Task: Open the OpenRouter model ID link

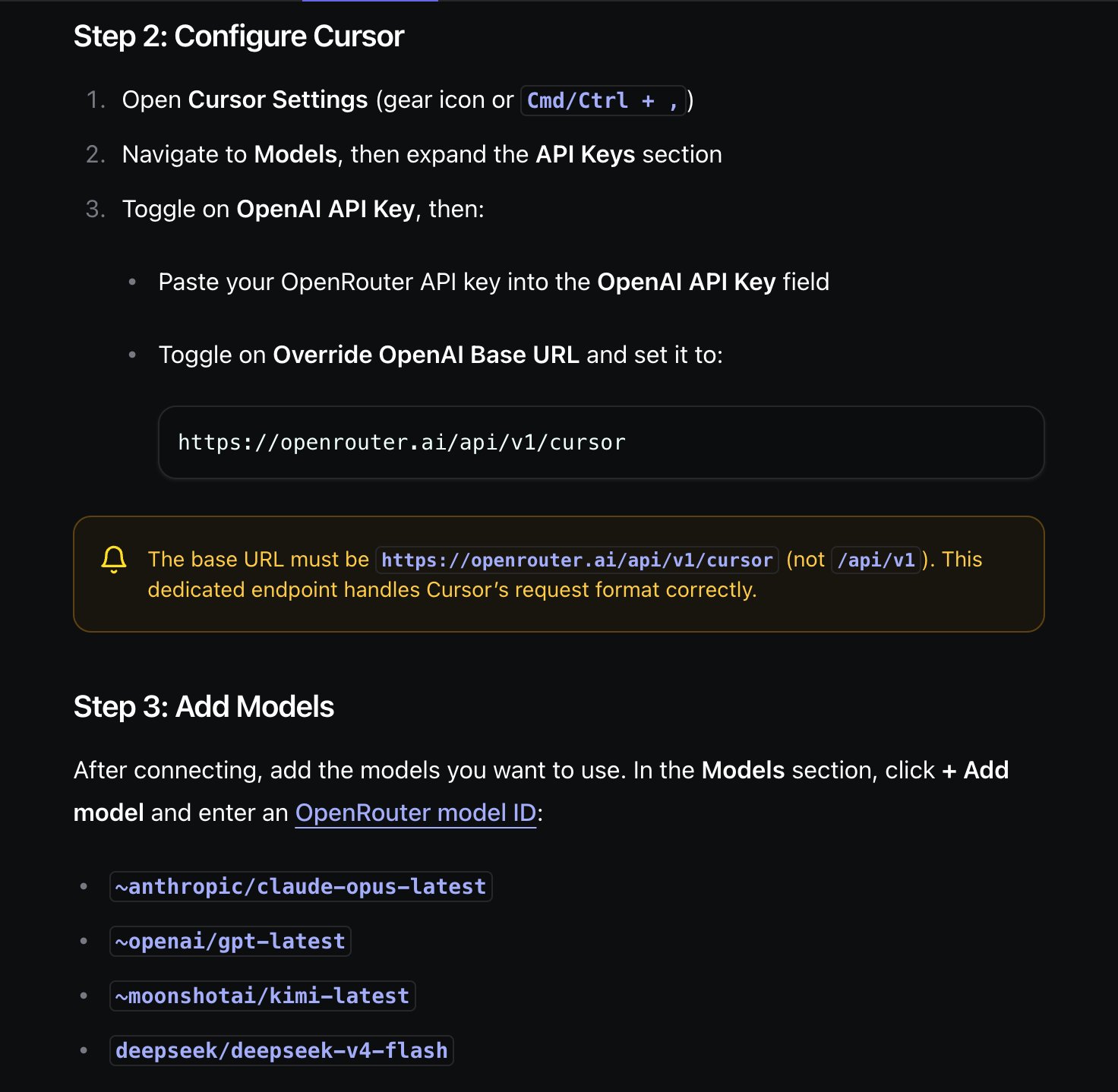Action: (x=415, y=813)
